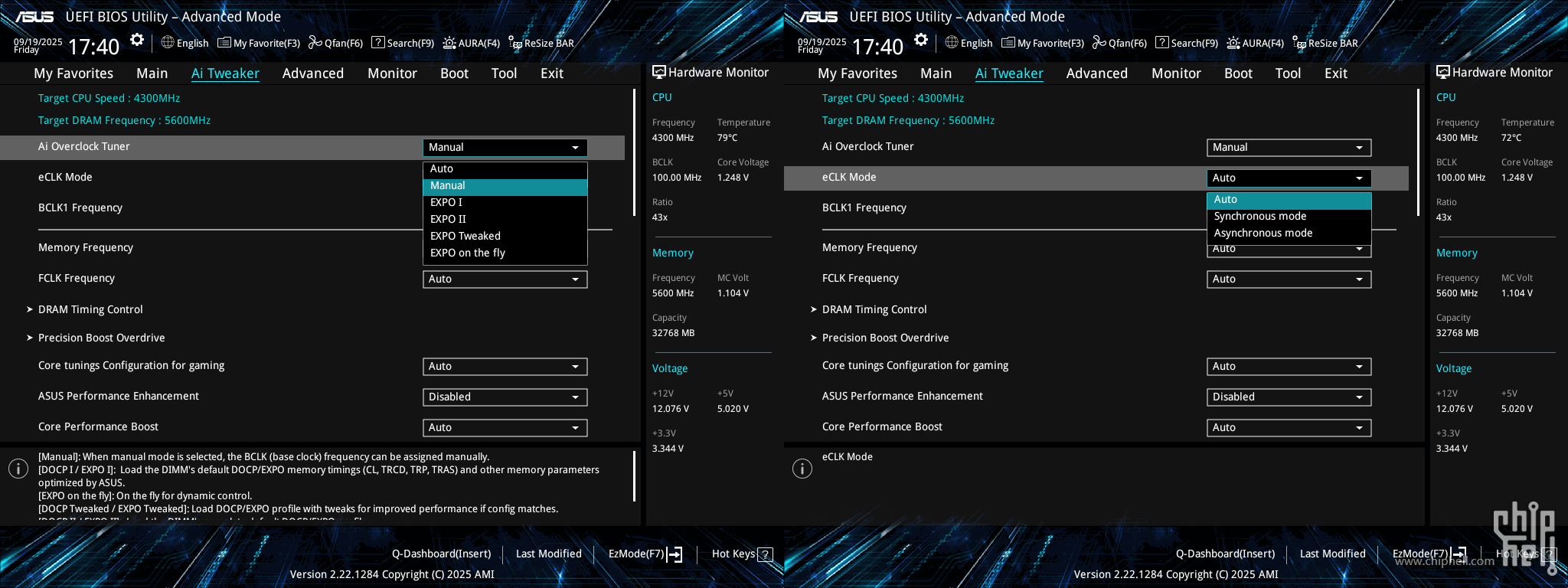1568x588 pixels.
Task: Click Hardware Monitor icon in left window
Action: (x=659, y=72)
